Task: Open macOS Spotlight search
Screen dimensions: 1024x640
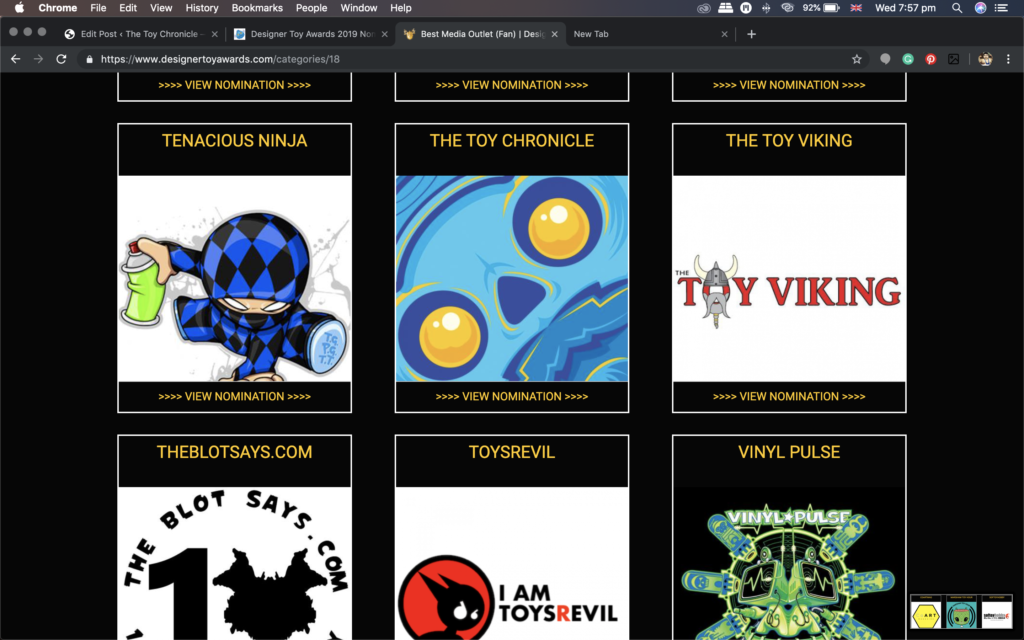Action: pos(957,8)
